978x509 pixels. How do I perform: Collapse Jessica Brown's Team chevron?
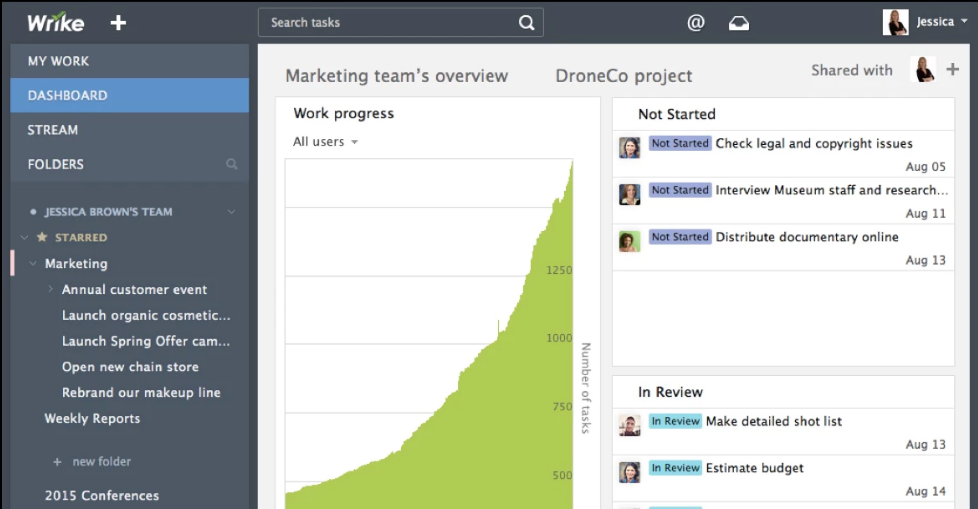click(x=231, y=211)
